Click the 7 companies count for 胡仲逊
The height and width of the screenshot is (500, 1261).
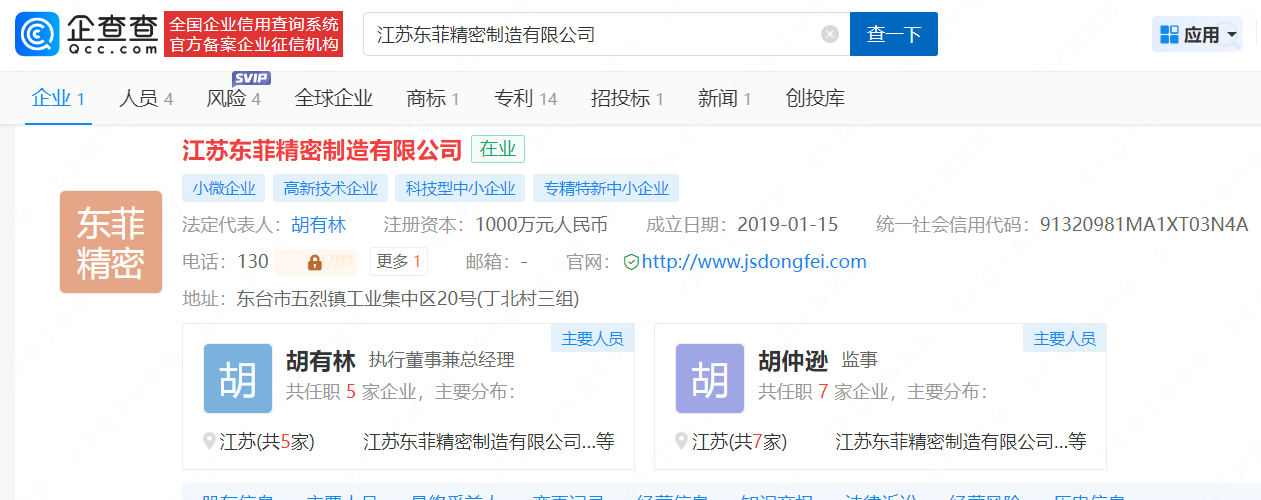coord(823,392)
